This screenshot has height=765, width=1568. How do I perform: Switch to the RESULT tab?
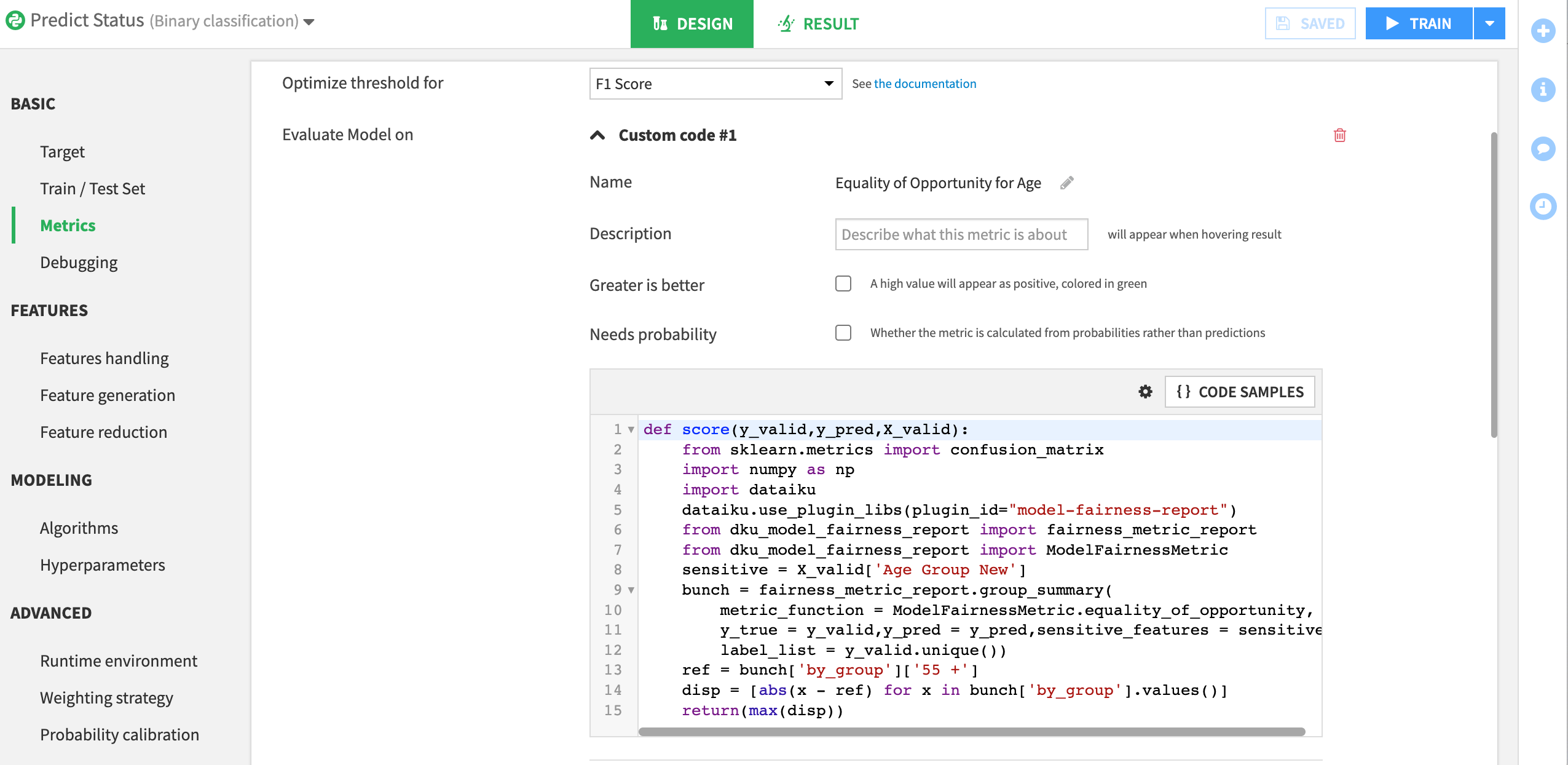point(819,24)
